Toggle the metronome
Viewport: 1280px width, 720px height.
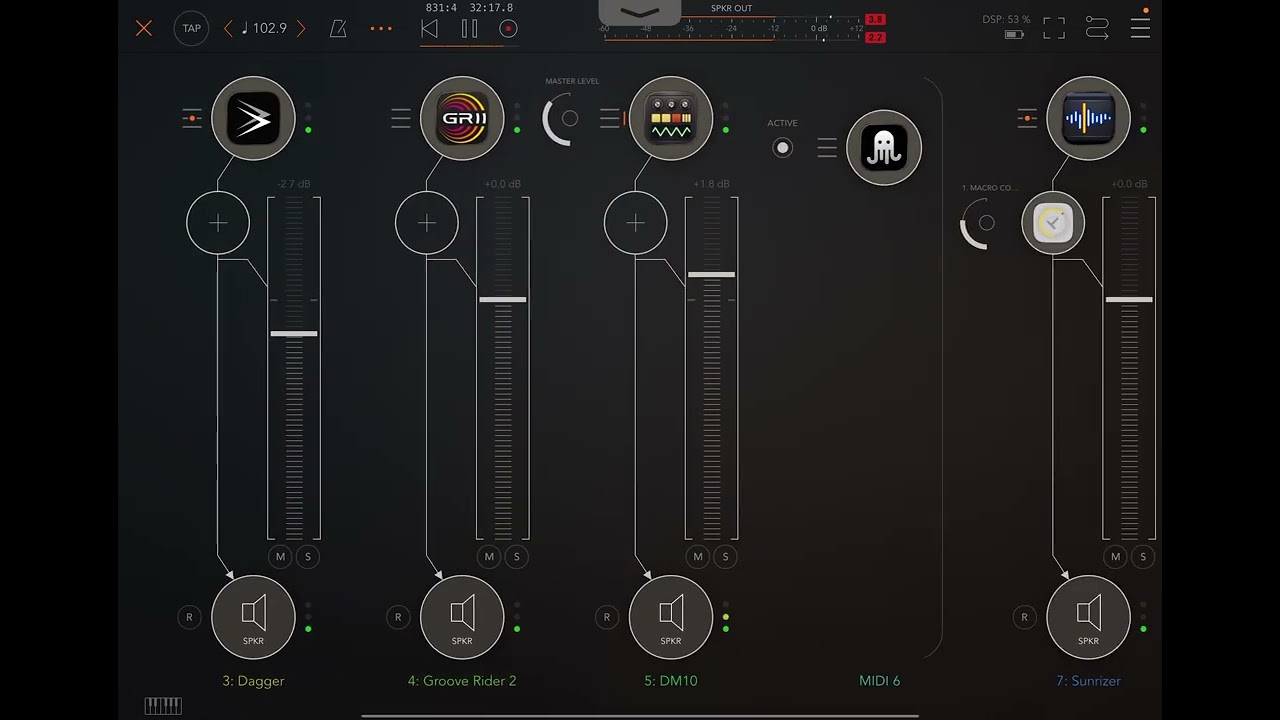338,28
